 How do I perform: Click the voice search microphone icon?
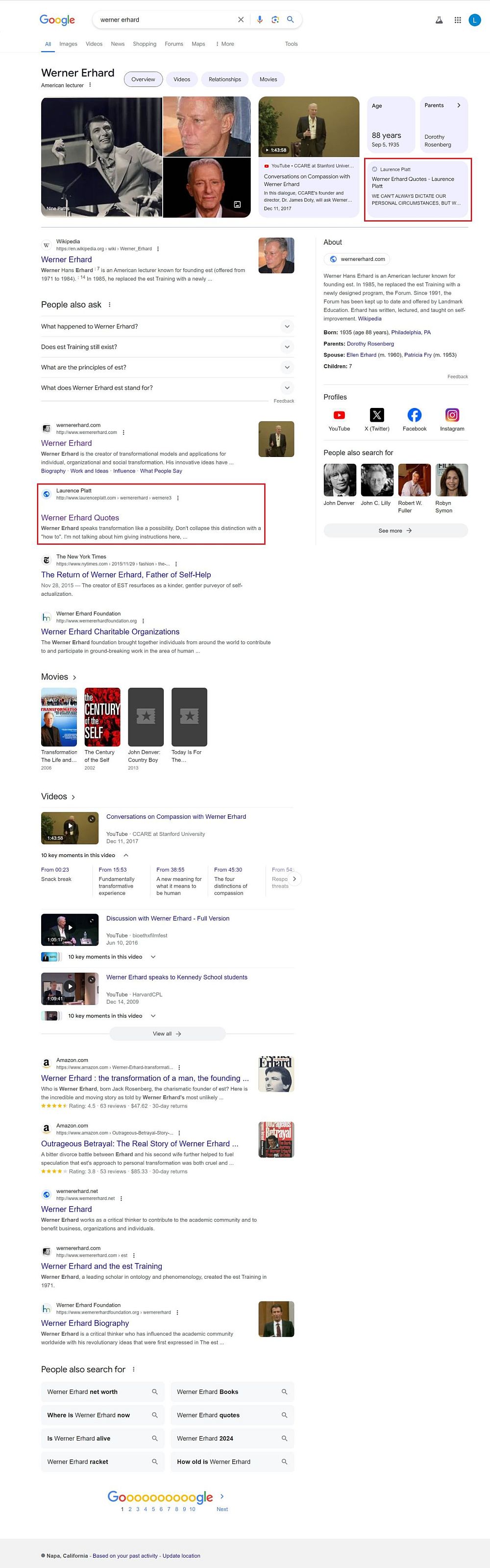260,20
